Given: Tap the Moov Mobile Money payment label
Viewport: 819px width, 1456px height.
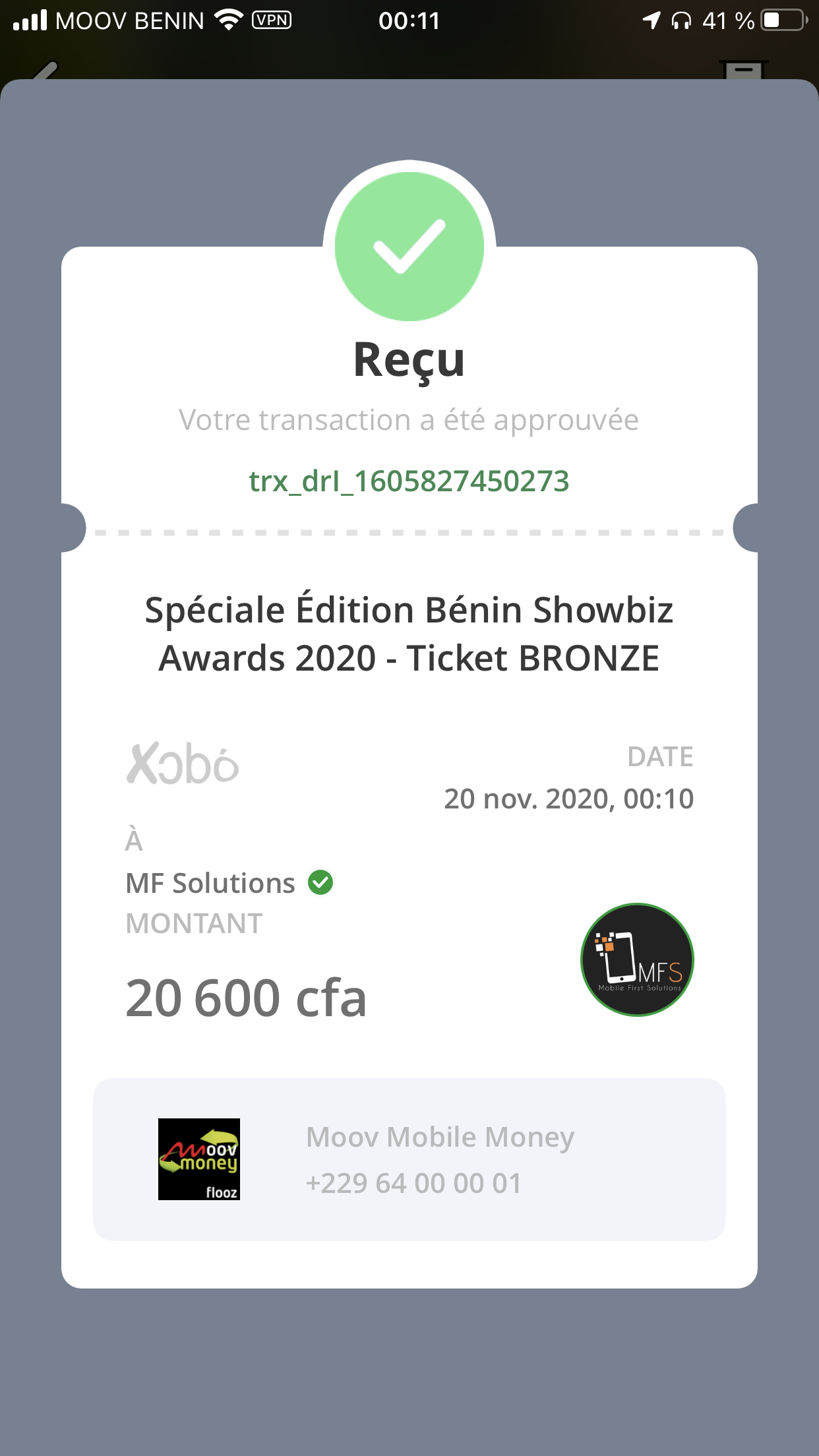Looking at the screenshot, I should point(440,1137).
